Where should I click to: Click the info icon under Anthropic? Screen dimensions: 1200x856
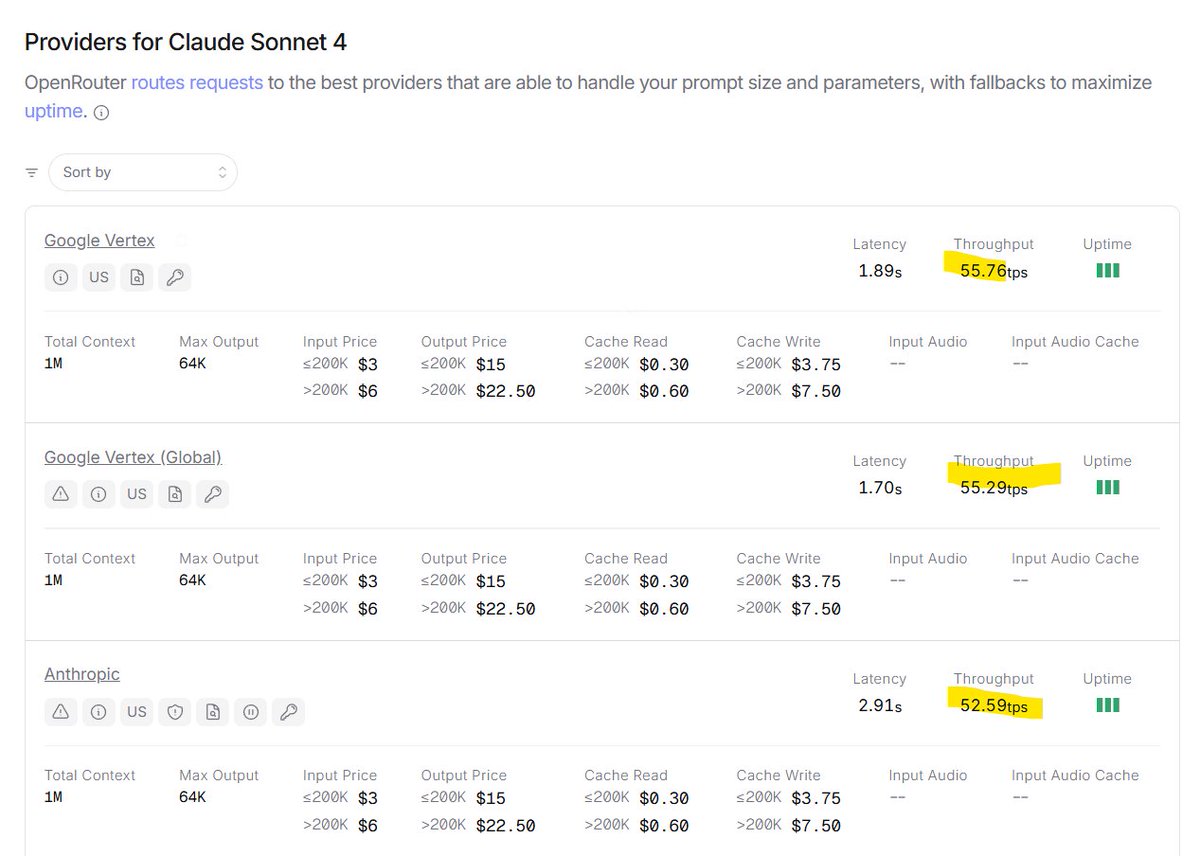tap(99, 712)
